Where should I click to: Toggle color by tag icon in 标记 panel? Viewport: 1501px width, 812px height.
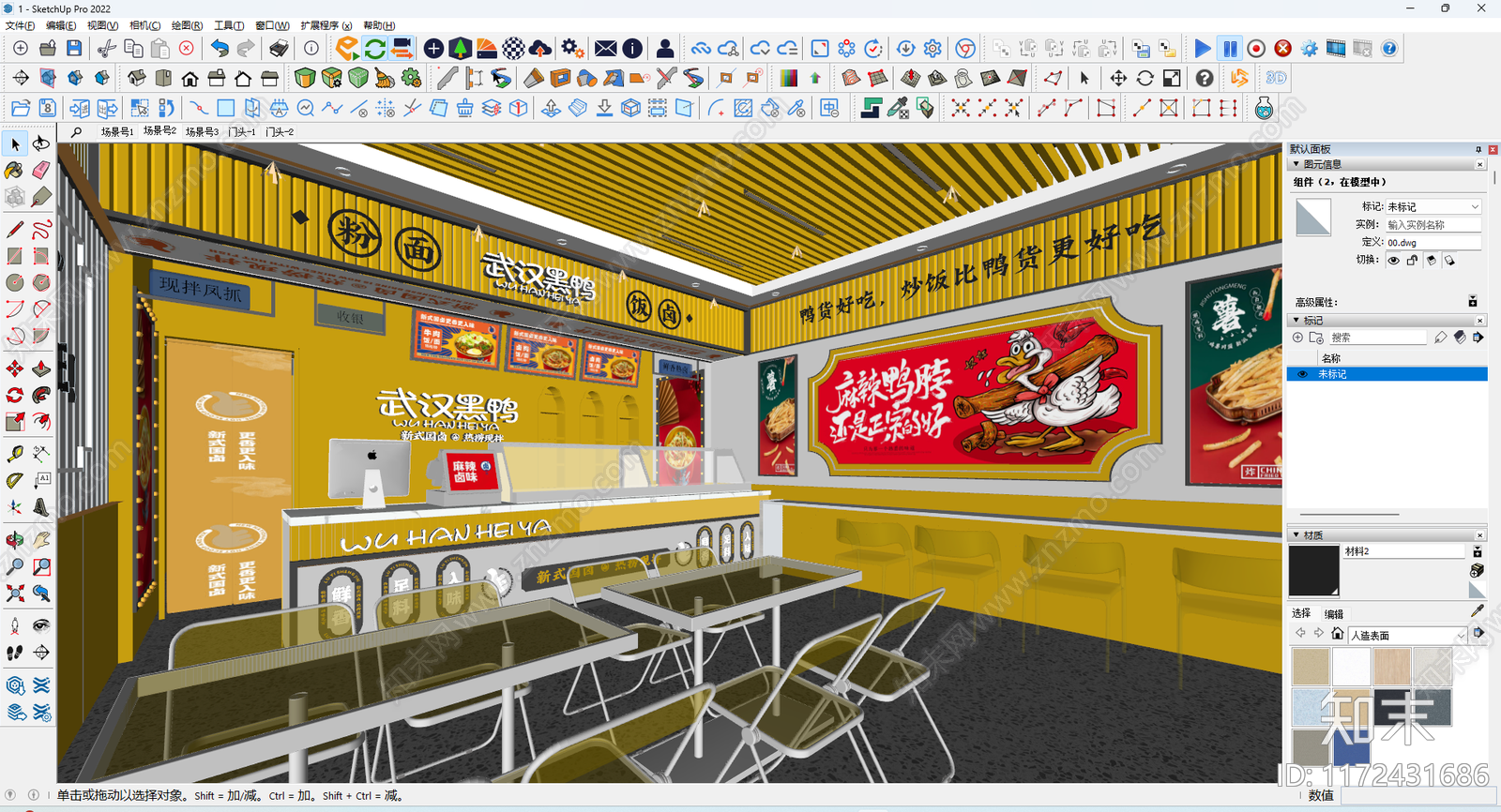click(1460, 338)
